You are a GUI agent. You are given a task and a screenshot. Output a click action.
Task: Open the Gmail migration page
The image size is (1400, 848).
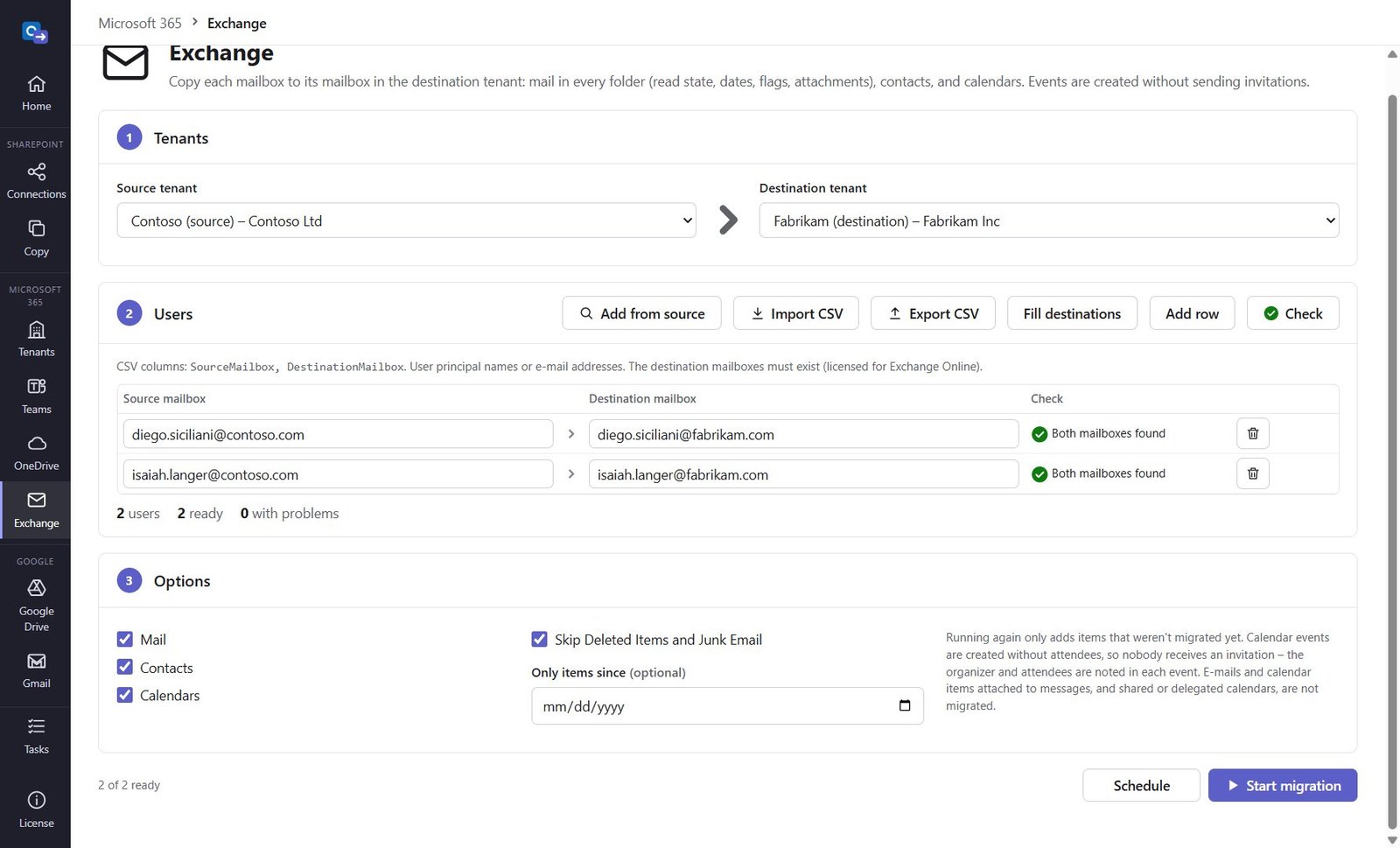(36, 671)
